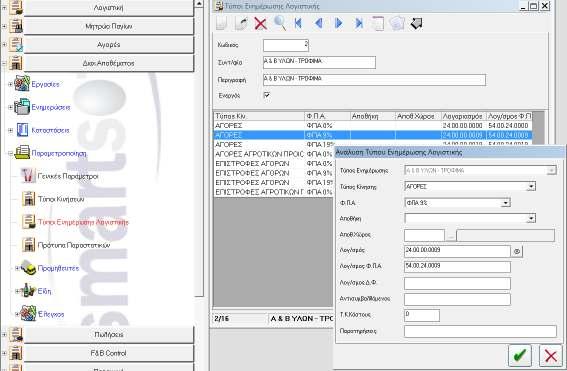
Task: Click the browse button next to Αποθ.Χώρος
Action: coord(451,236)
